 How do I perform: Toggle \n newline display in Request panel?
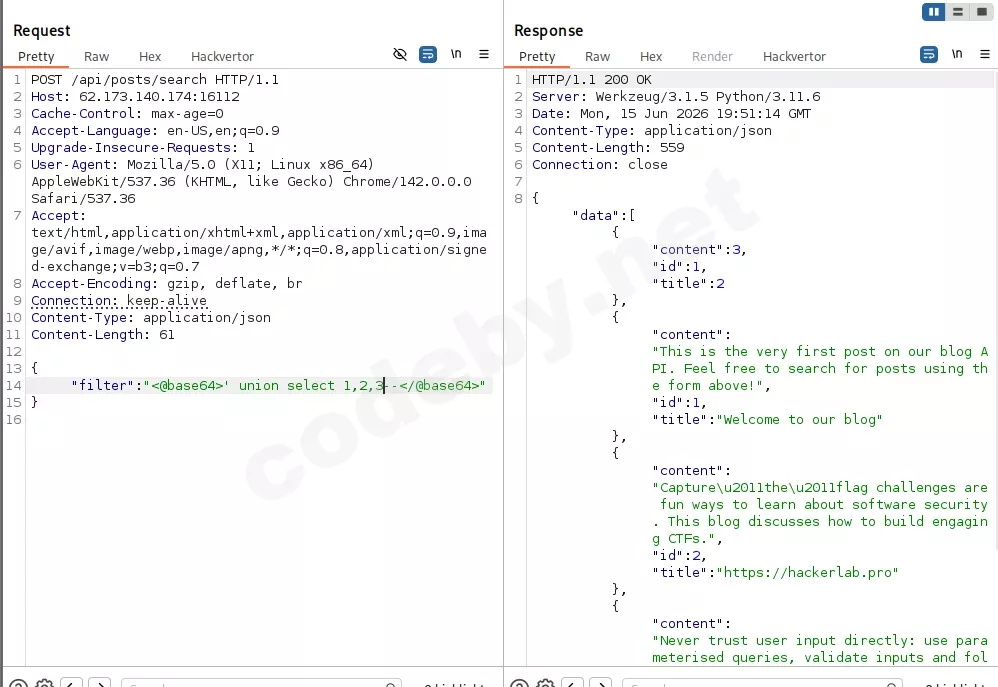tap(456, 54)
